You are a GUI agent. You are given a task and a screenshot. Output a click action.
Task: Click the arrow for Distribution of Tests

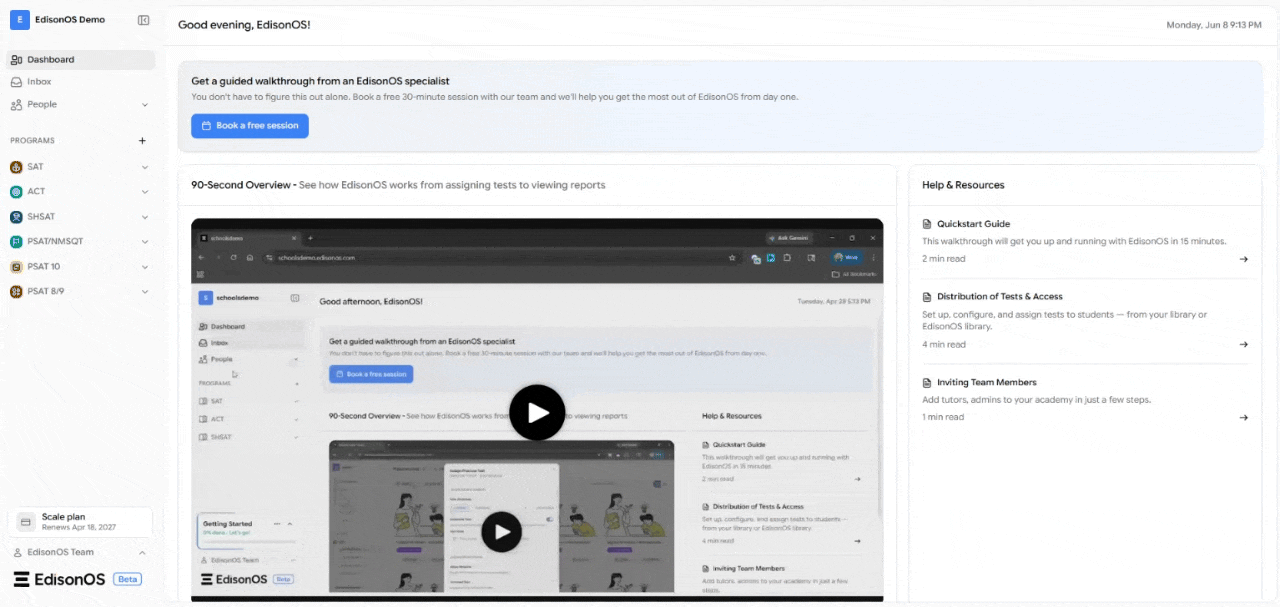(1243, 345)
